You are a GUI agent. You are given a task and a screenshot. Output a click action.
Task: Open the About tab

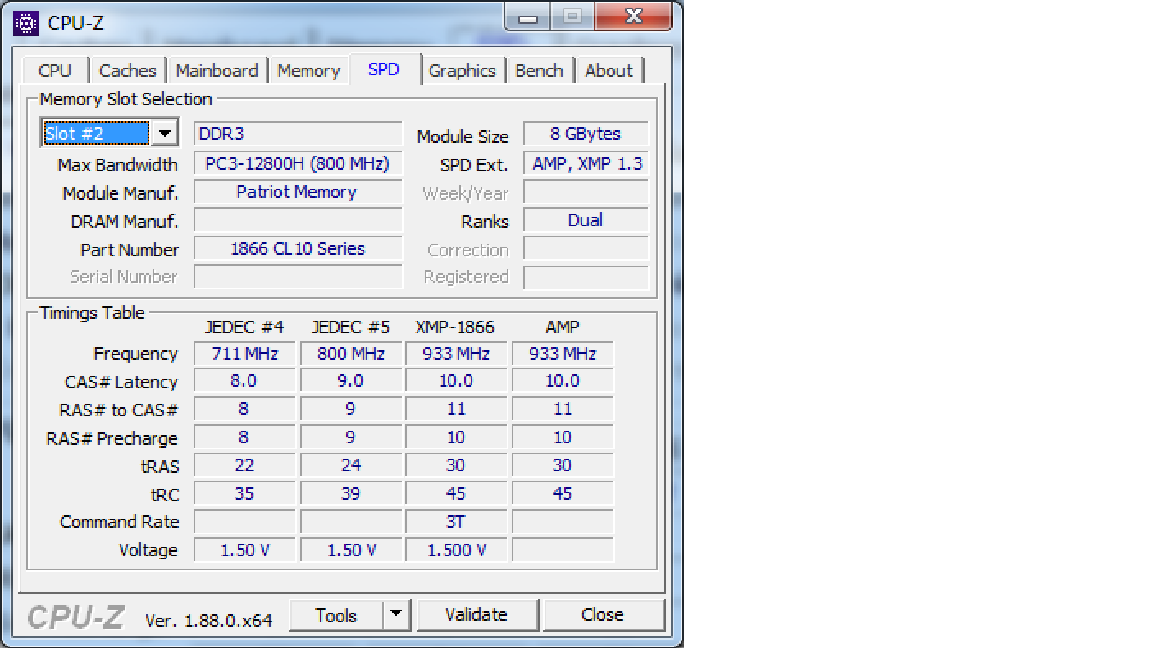click(x=609, y=71)
